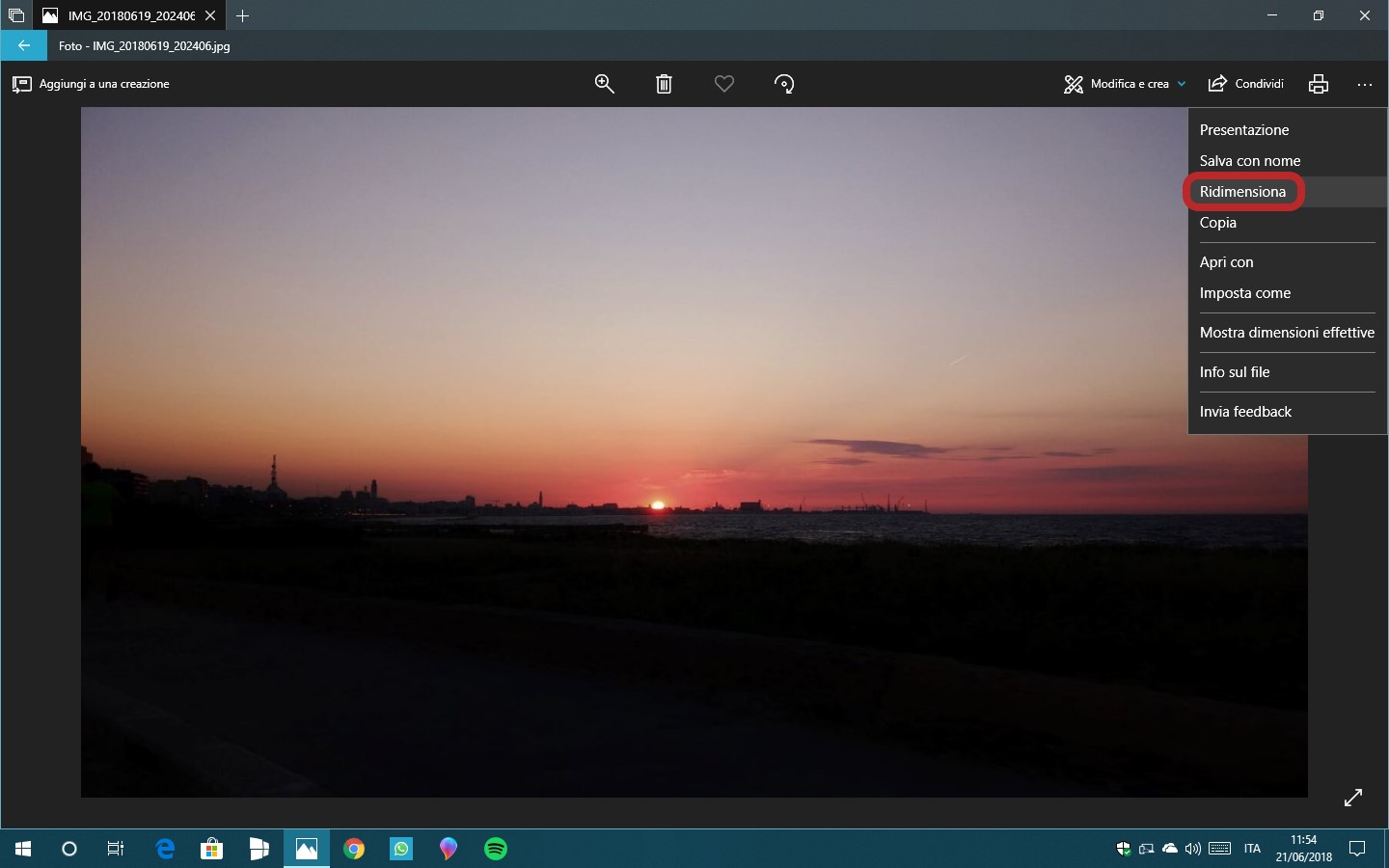Viewport: 1389px width, 868px height.
Task: Click the sunset photo image
Action: pos(694,452)
